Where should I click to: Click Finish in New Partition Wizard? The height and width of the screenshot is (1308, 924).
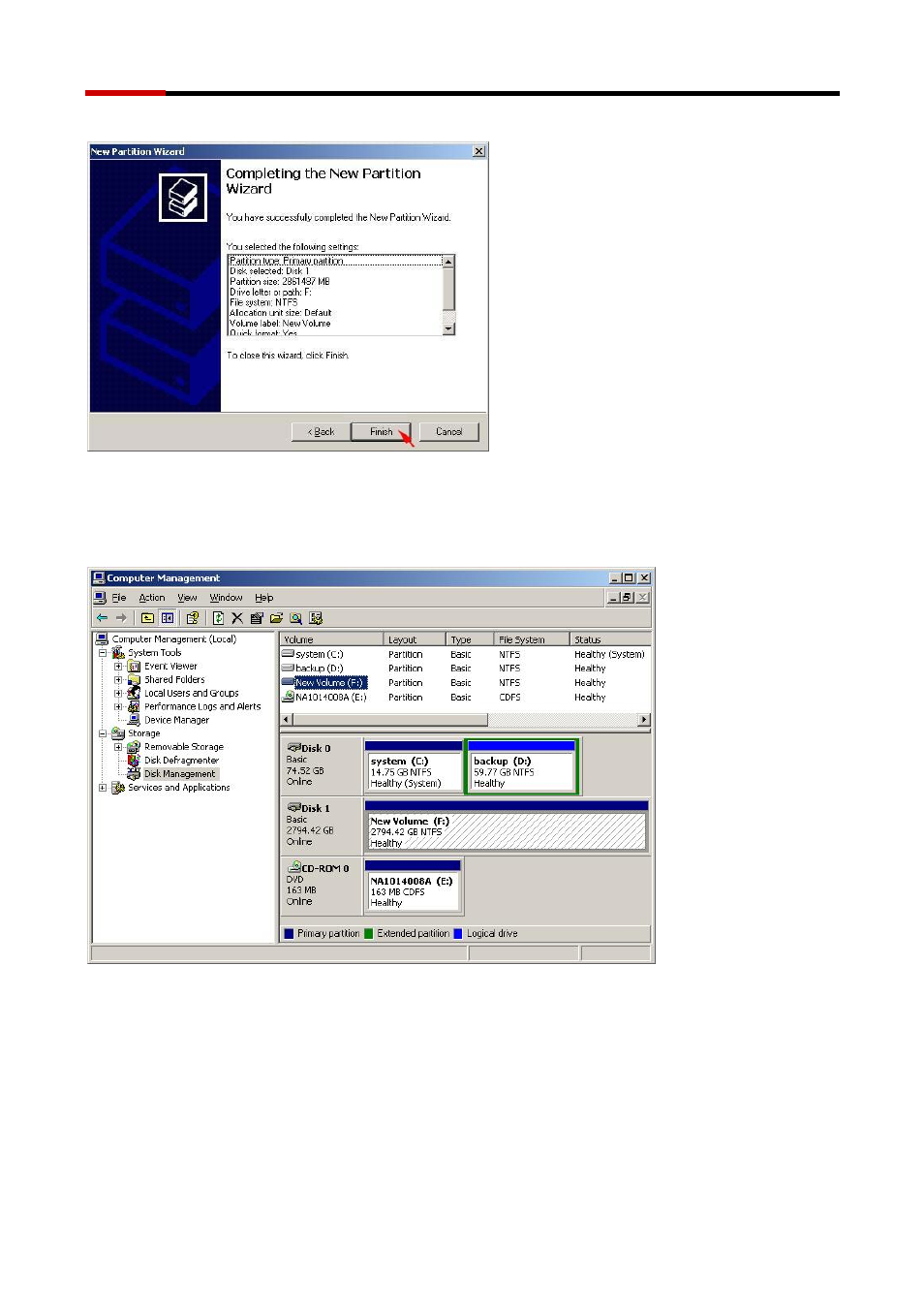[x=381, y=432]
